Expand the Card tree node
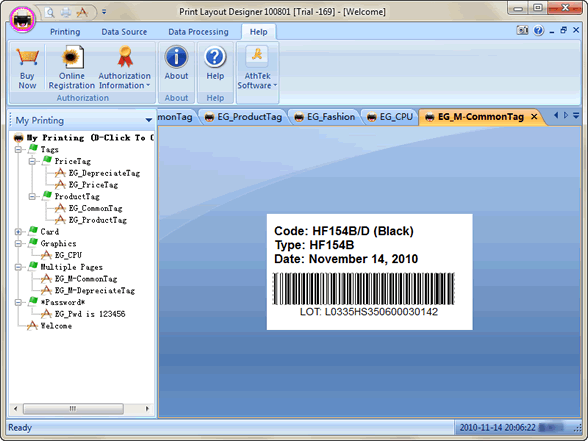Image resolution: width=588 pixels, height=441 pixels. click(18, 232)
